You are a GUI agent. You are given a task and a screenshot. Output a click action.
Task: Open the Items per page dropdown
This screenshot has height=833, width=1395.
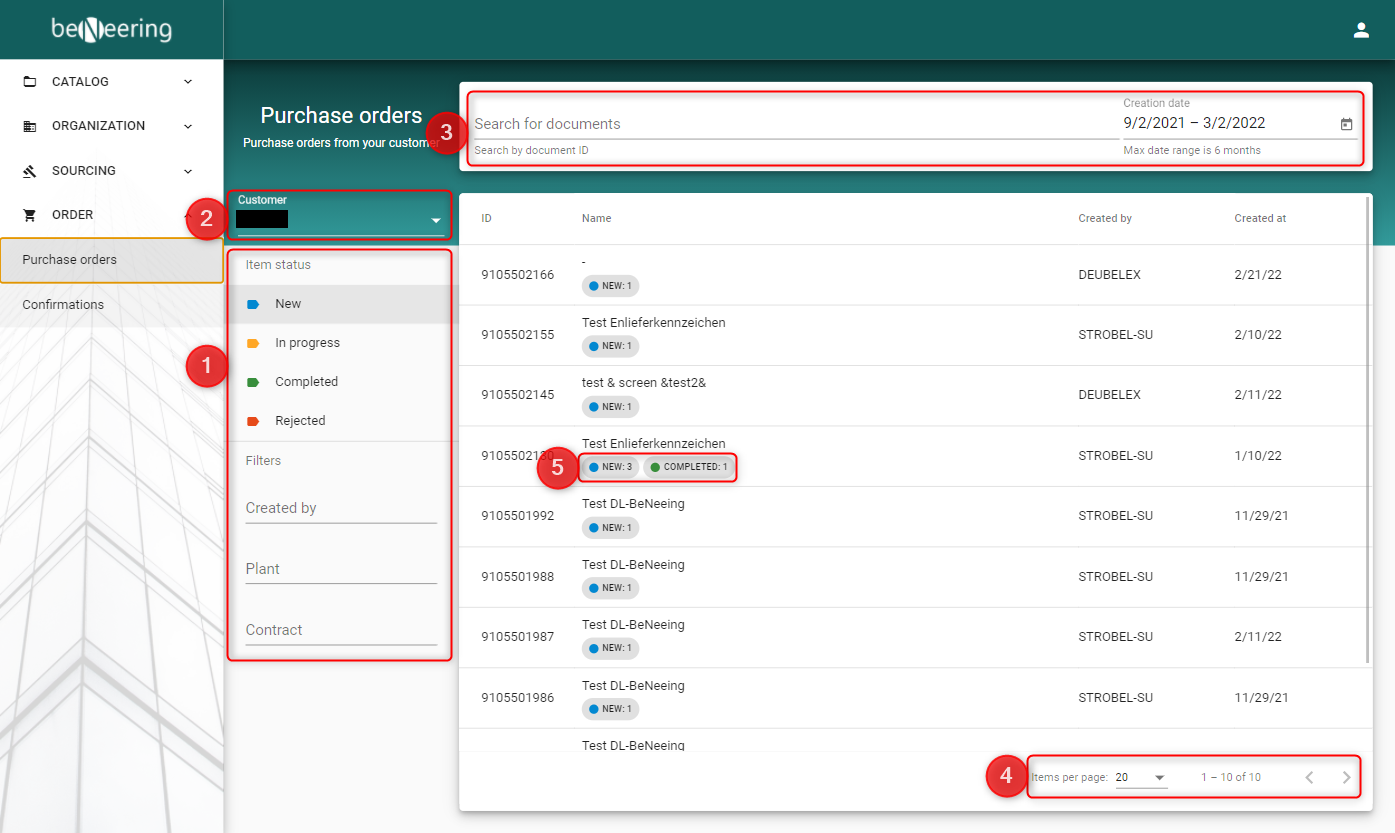[1141, 777]
